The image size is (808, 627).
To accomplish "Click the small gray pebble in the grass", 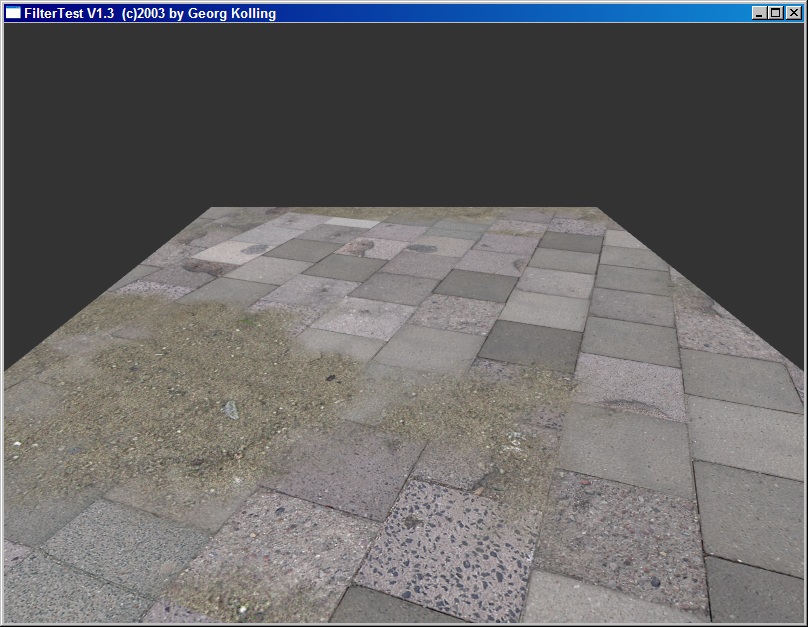I will point(231,408).
